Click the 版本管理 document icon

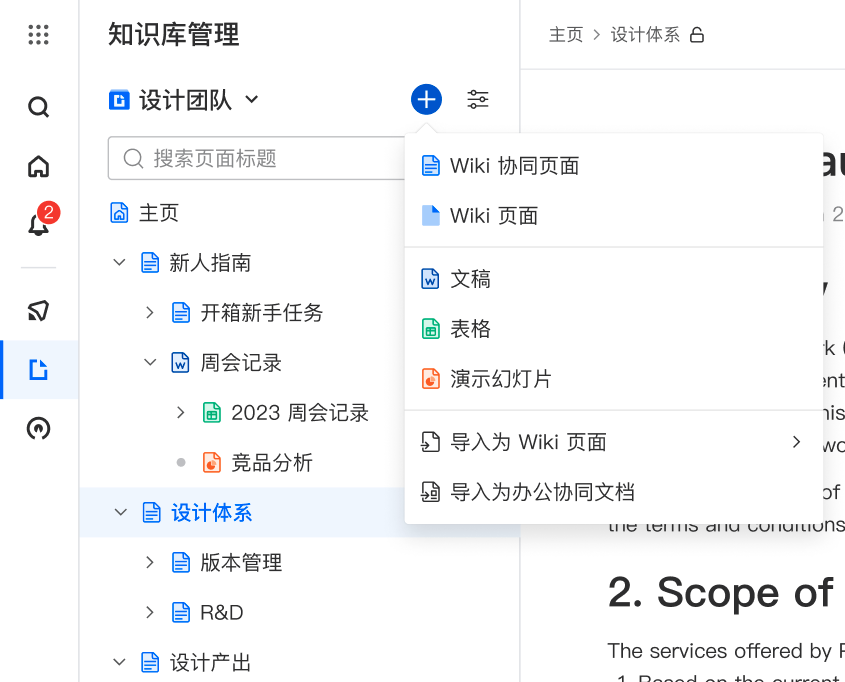coord(181,562)
